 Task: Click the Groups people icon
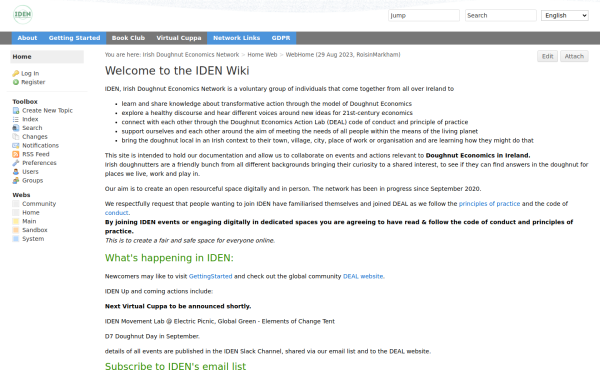(16, 180)
